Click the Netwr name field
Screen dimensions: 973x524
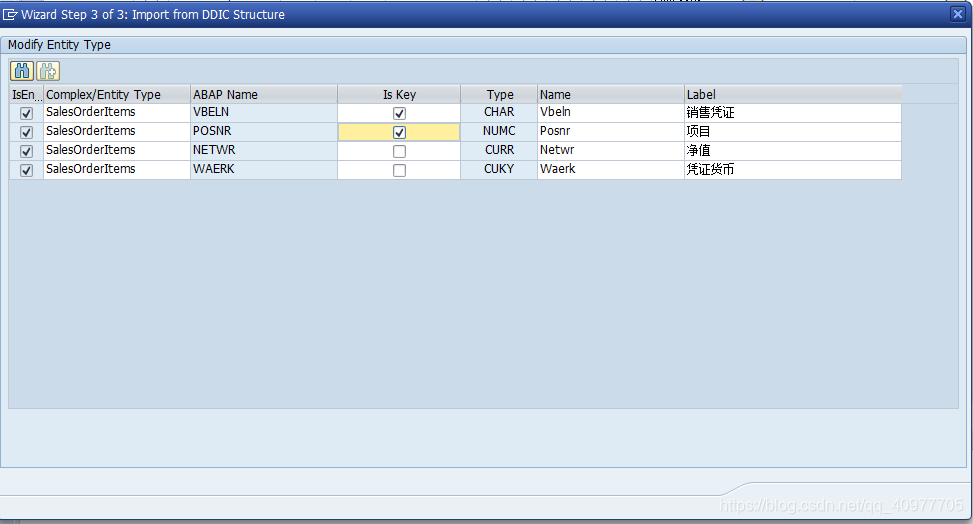tap(611, 150)
